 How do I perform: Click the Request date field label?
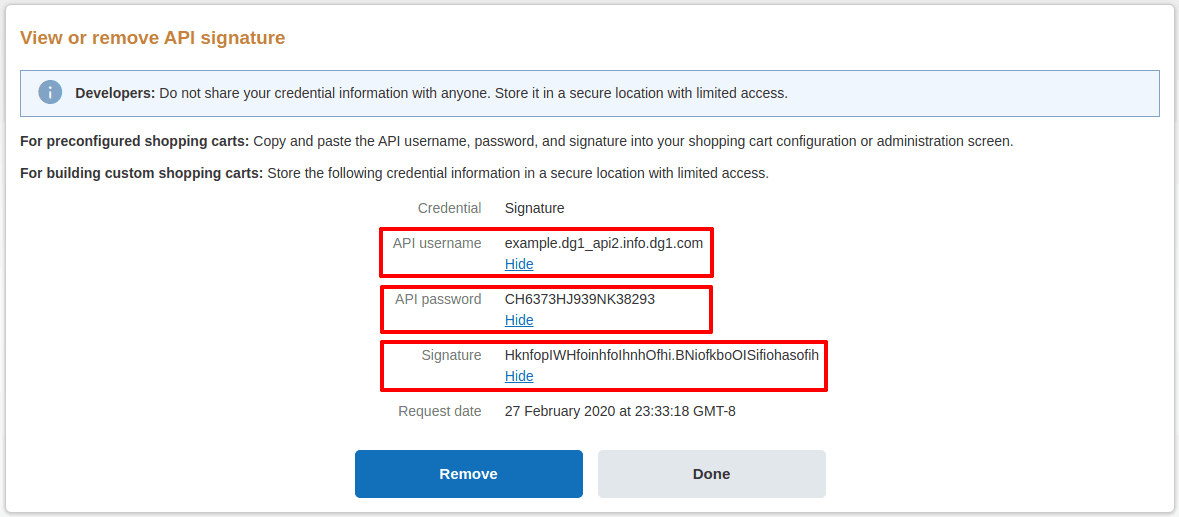[x=440, y=411]
